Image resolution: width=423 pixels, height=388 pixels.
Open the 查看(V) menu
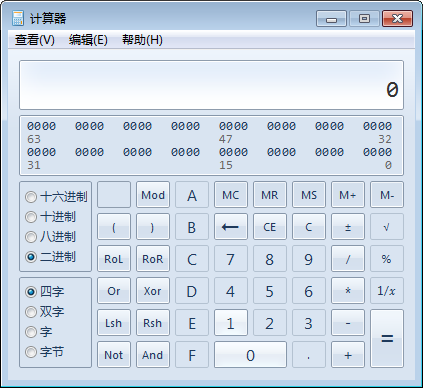(35, 40)
